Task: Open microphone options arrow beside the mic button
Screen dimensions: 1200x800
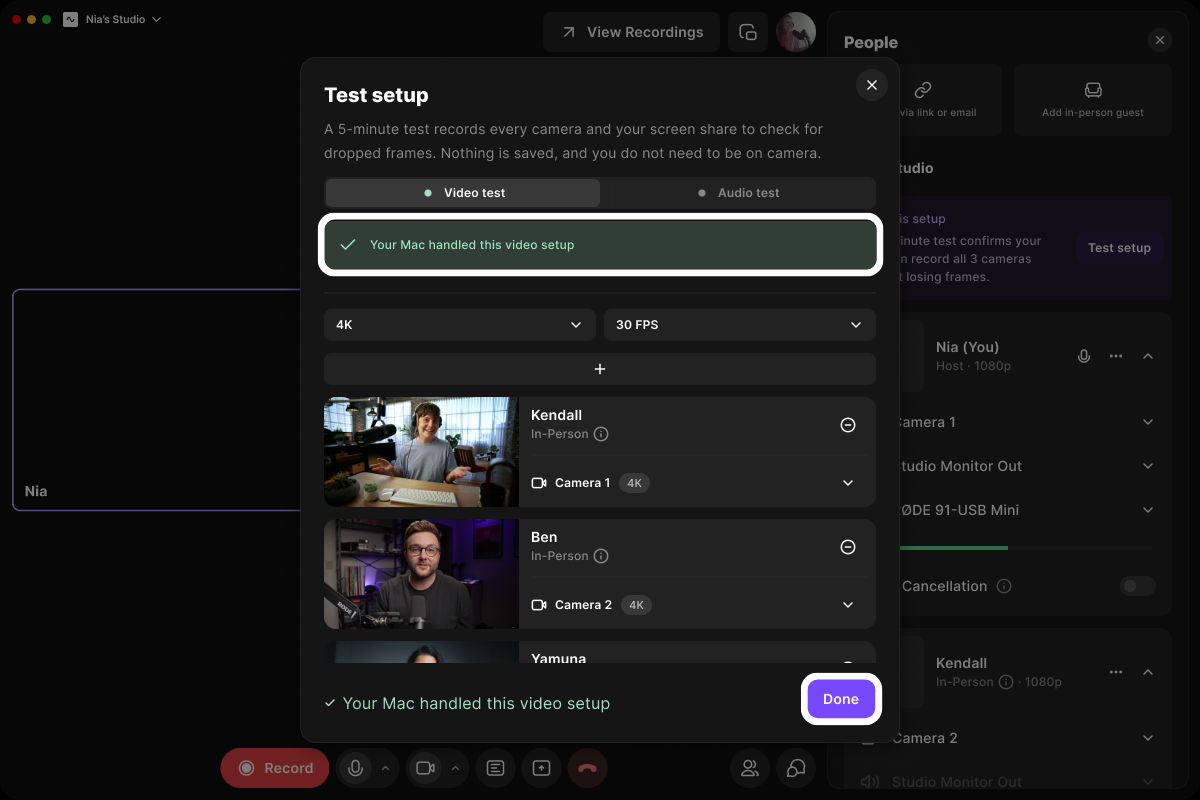Action: [x=384, y=768]
